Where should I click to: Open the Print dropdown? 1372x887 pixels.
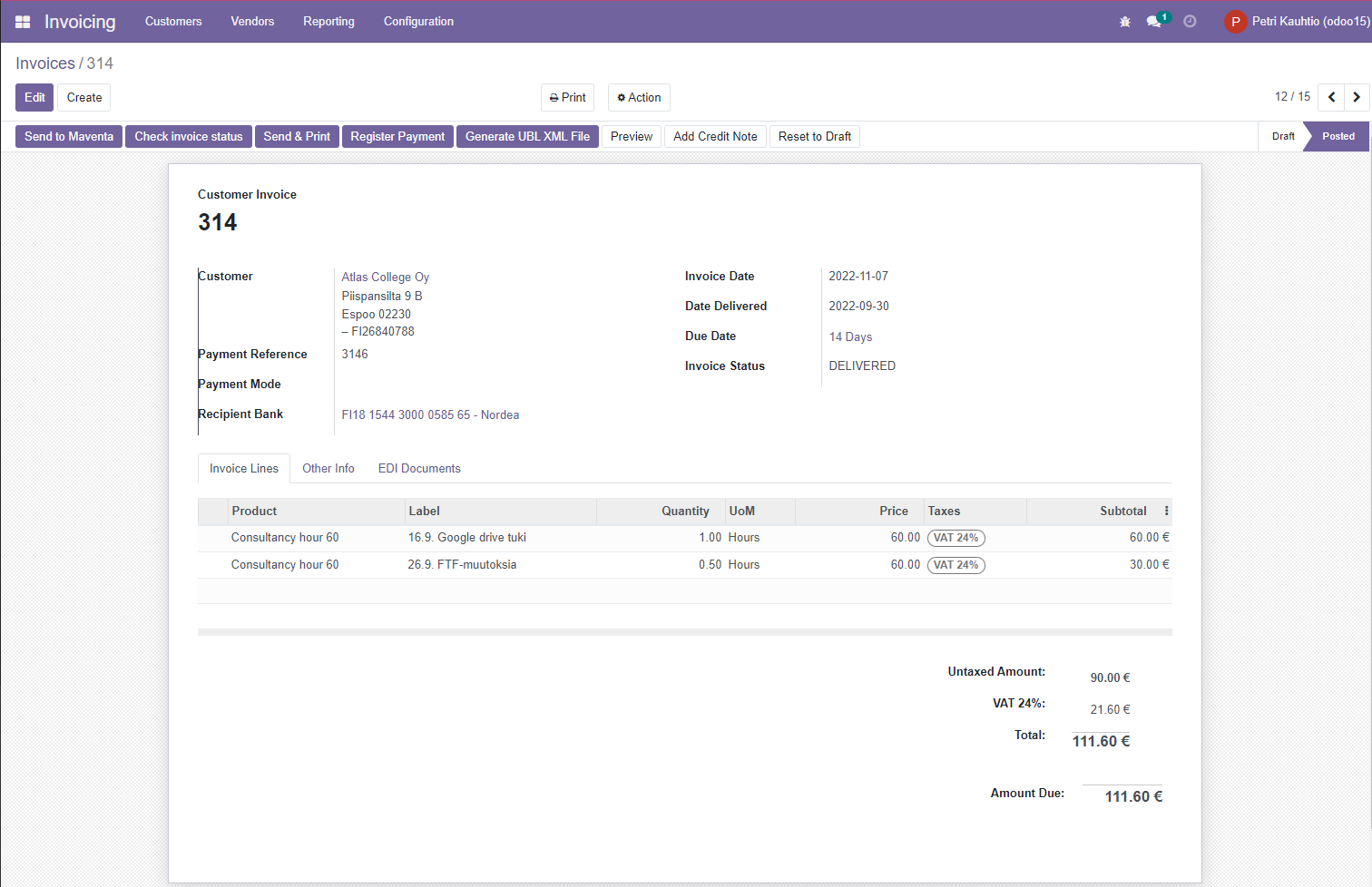tap(567, 98)
